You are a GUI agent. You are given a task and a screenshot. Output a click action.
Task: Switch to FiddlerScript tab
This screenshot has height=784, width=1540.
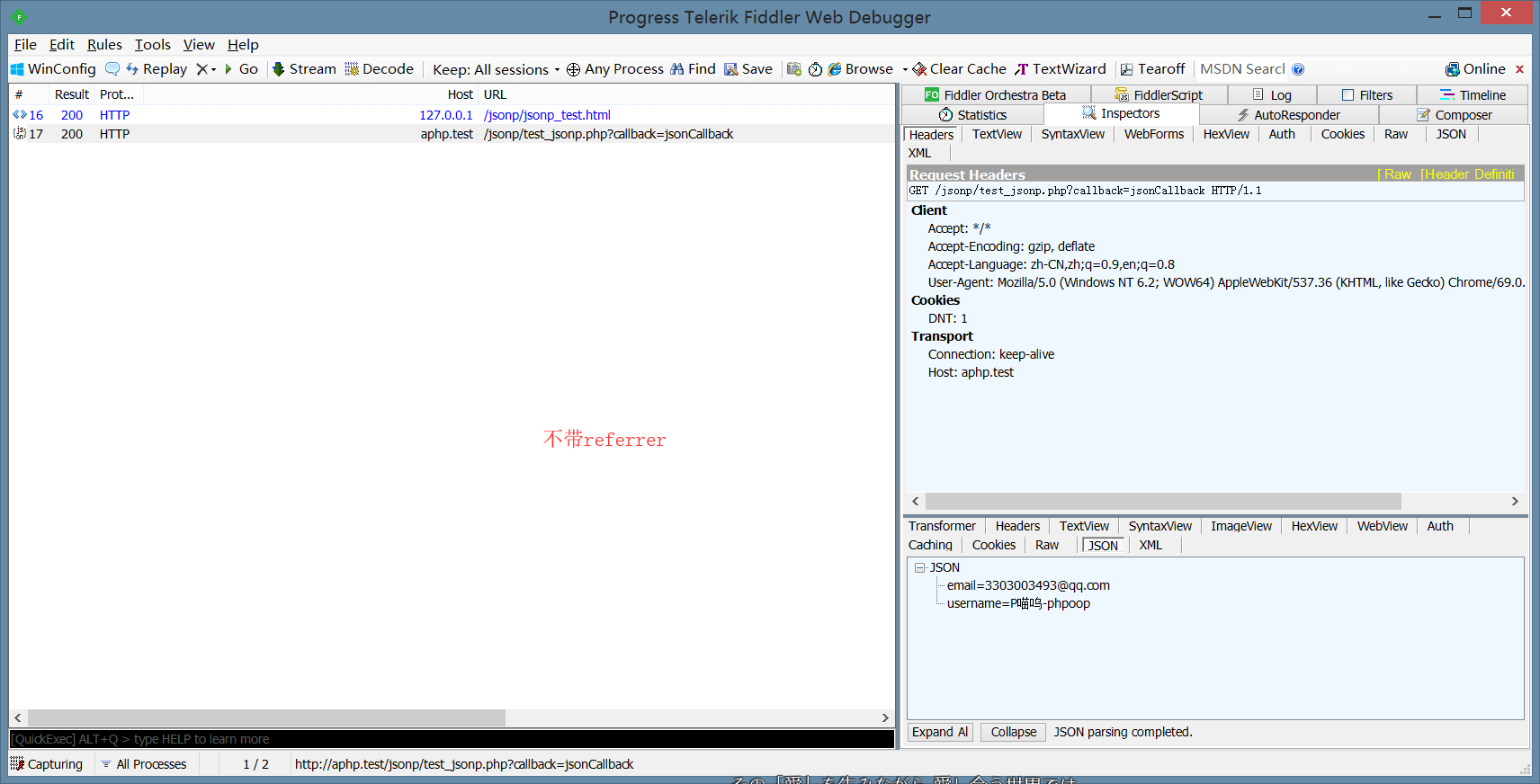click(x=1159, y=95)
